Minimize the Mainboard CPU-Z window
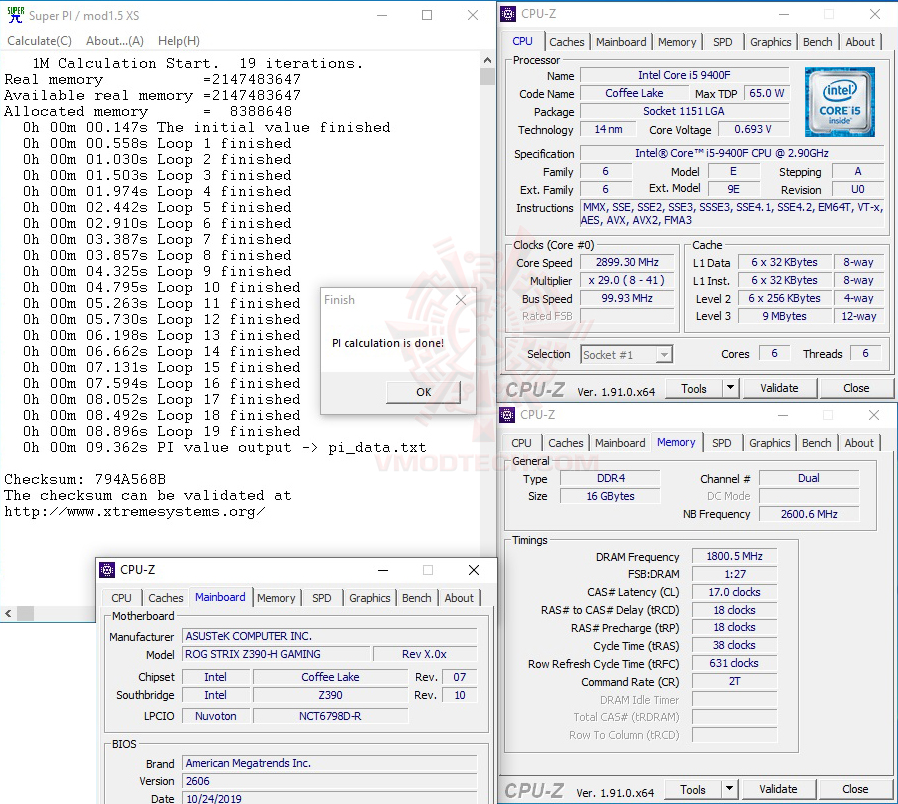 tap(383, 570)
